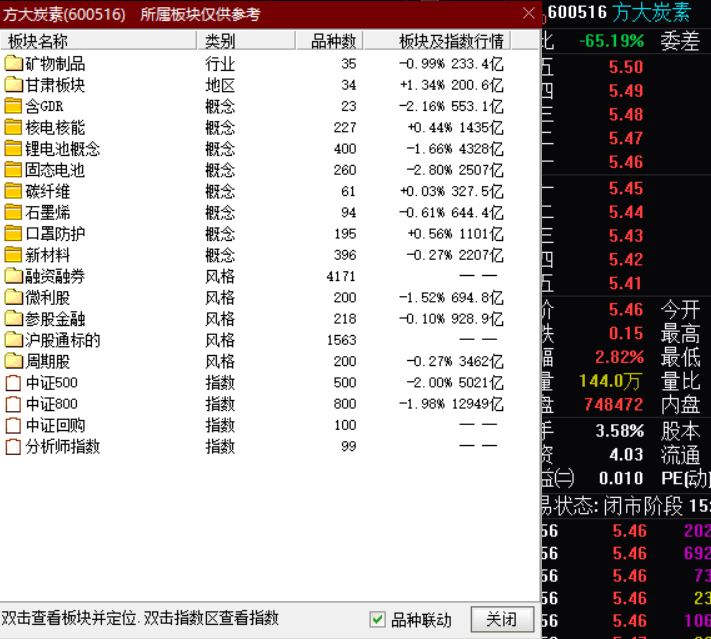Click the folder icon beside 碳纤维

point(14,191)
